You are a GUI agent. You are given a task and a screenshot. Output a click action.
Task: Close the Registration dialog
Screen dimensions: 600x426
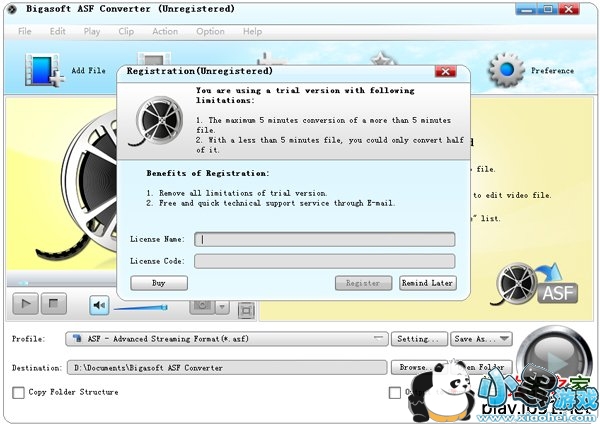(x=445, y=71)
